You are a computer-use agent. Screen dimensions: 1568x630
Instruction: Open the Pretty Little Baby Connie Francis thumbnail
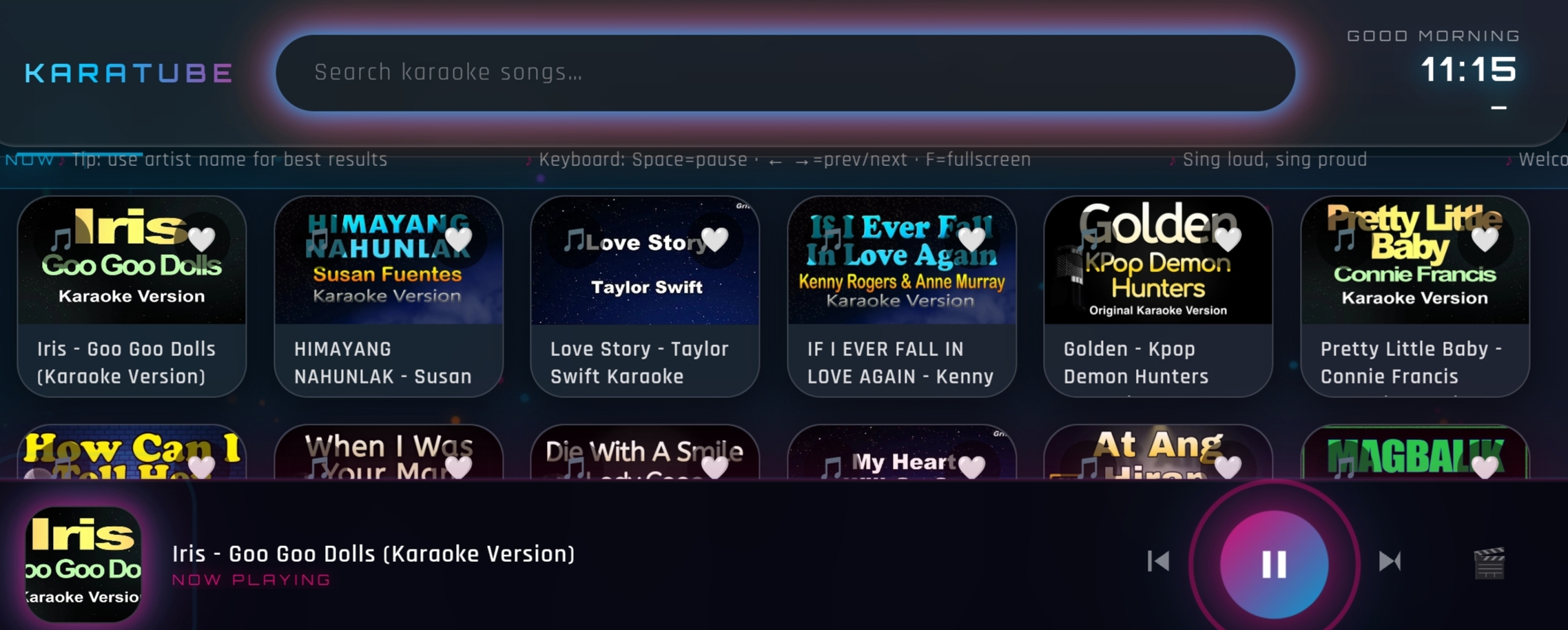pos(1415,261)
